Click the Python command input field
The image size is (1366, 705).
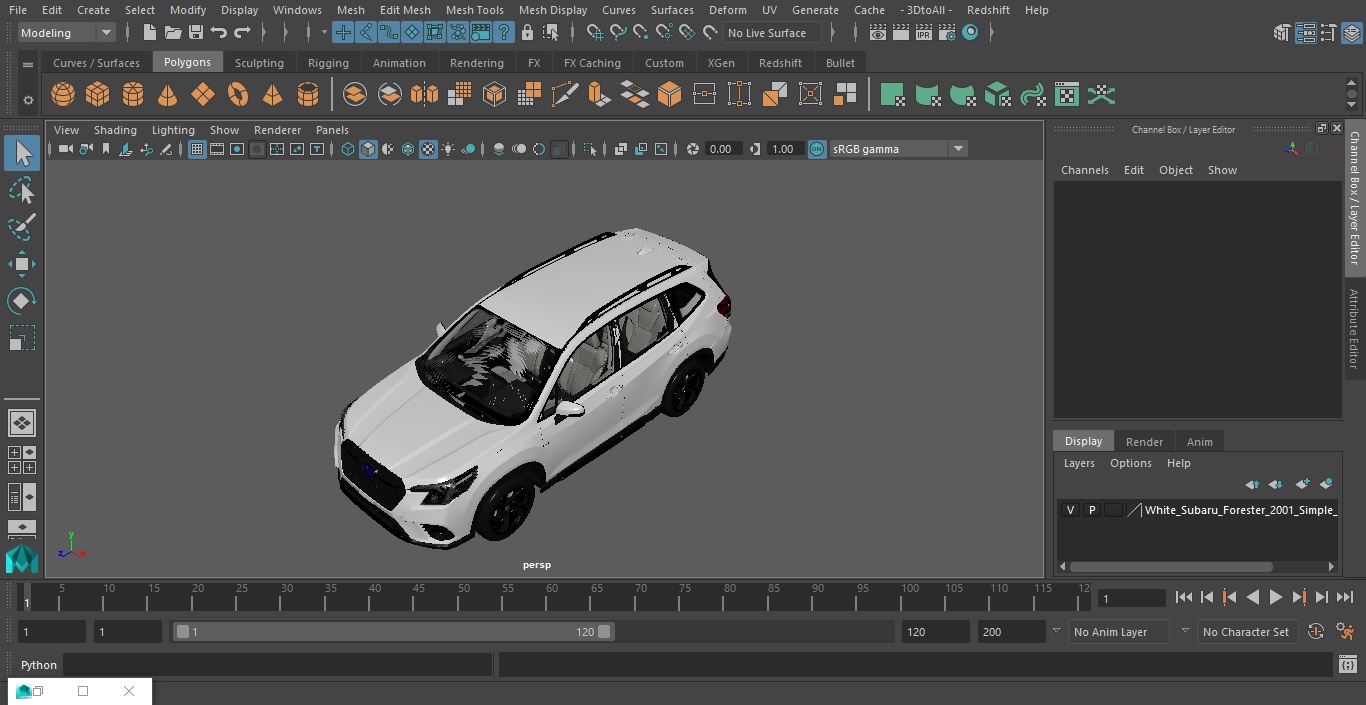coord(278,665)
